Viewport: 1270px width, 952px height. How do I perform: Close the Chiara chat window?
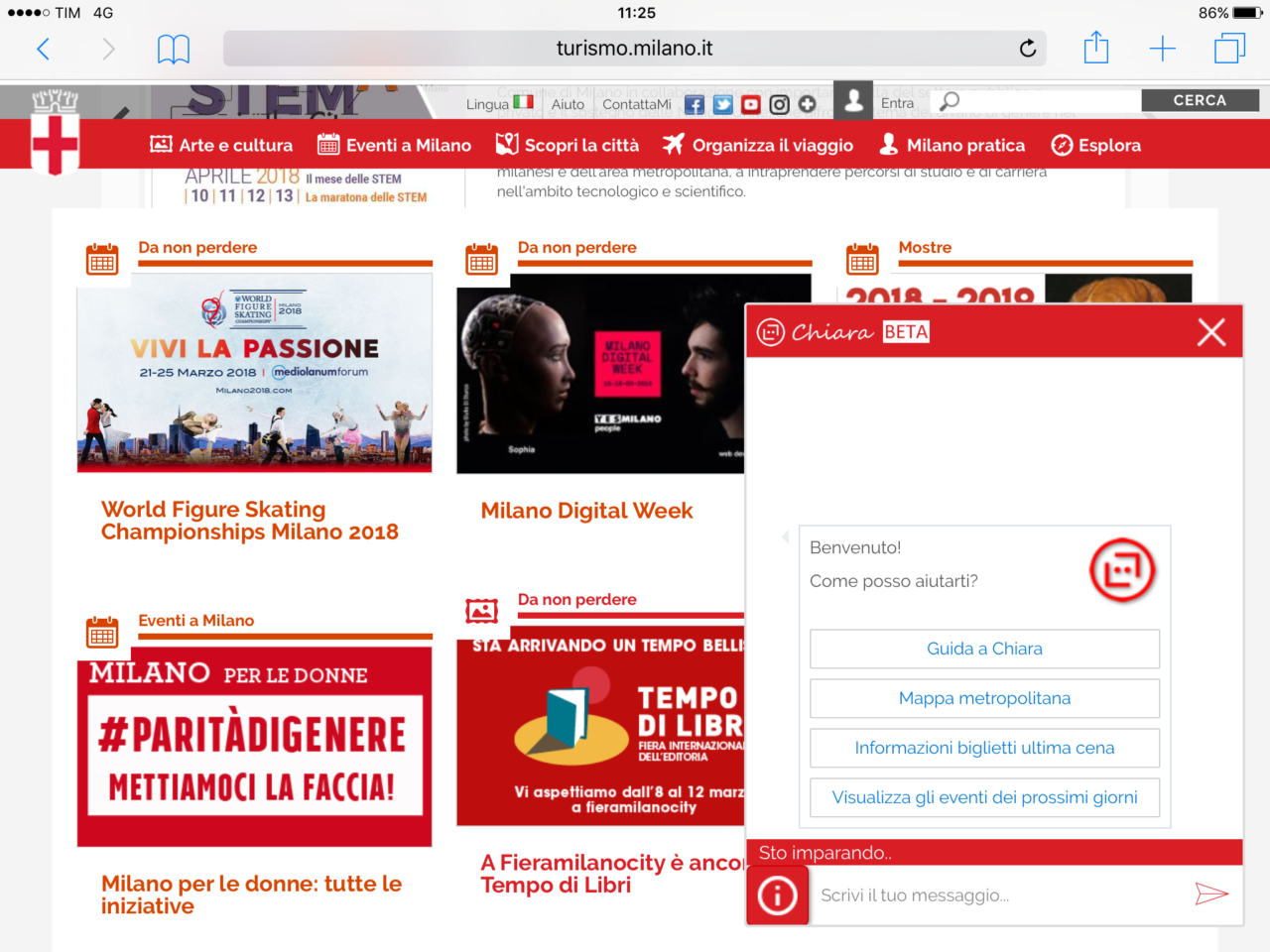[x=1211, y=332]
